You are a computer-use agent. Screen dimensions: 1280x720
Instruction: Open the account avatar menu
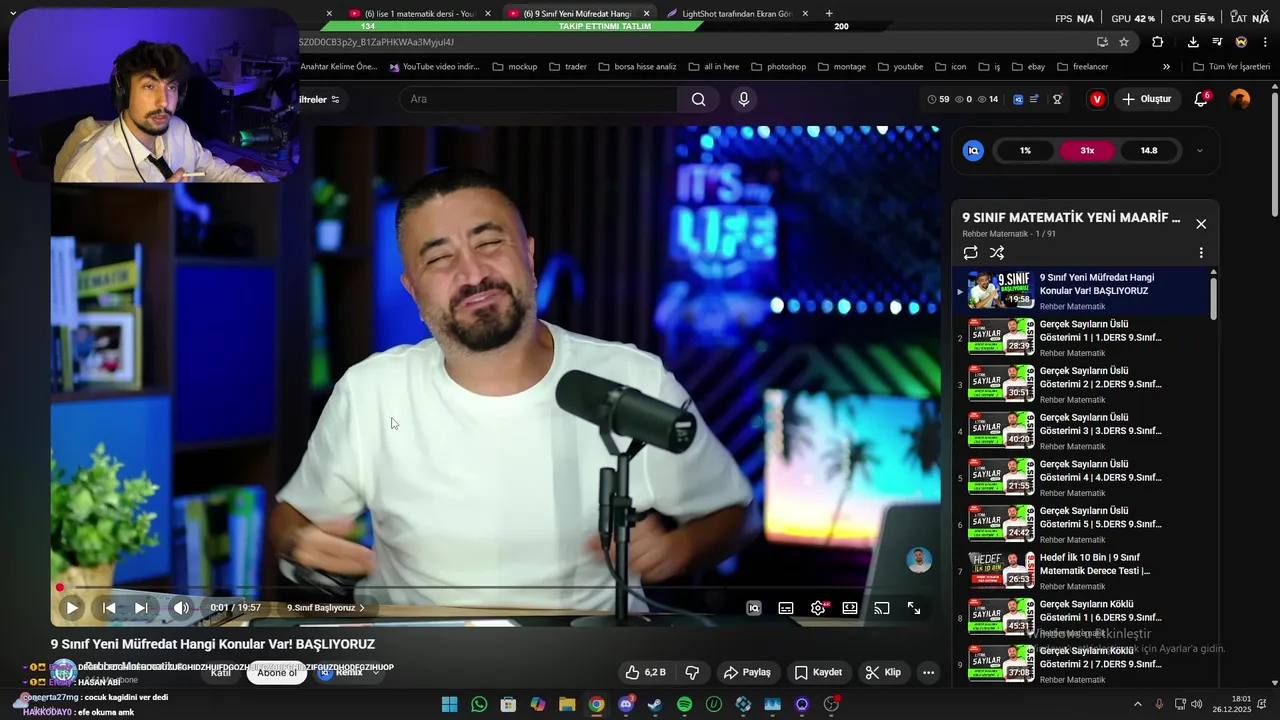point(1240,99)
